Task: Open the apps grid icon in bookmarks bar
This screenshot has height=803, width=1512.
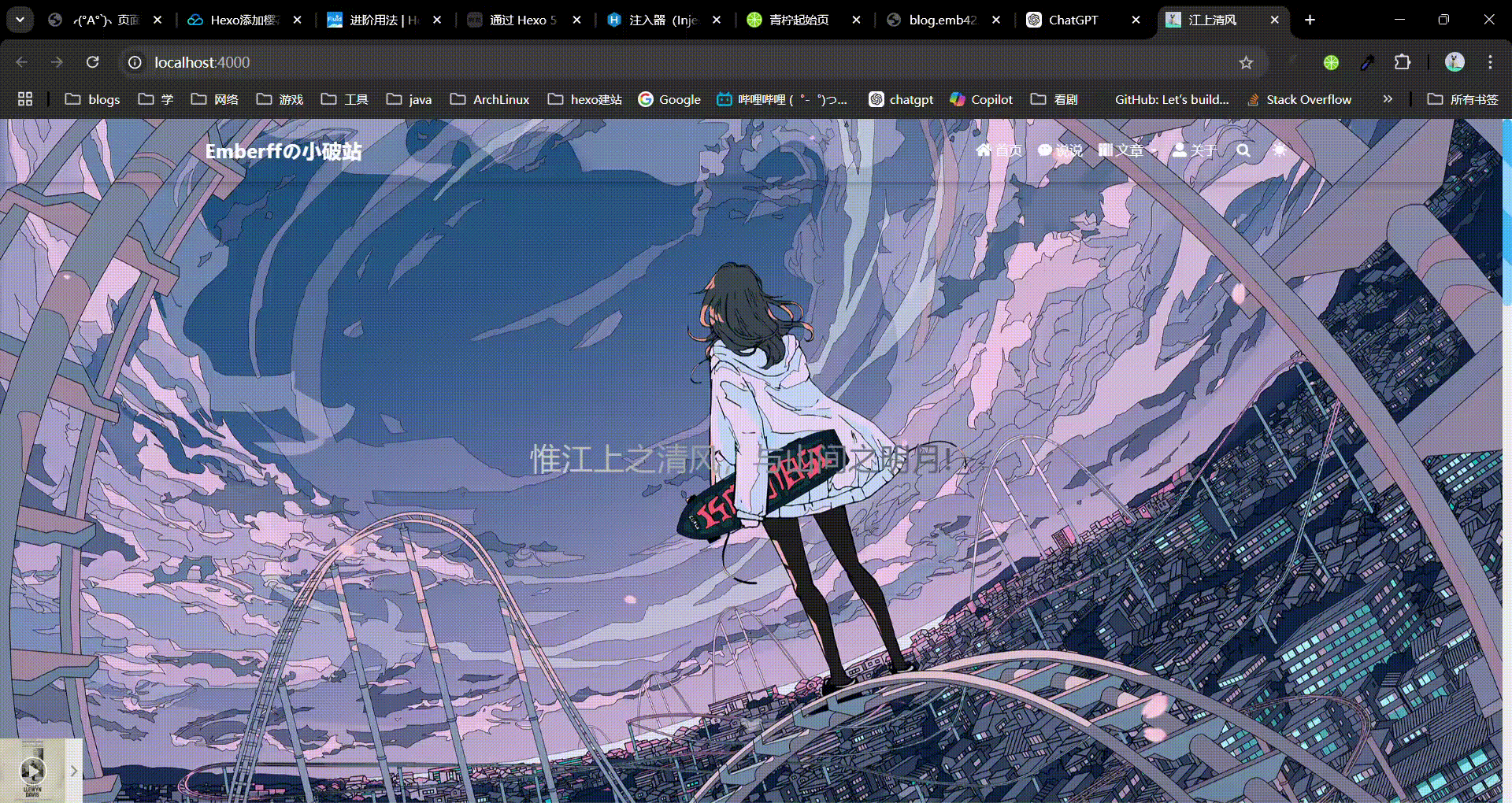Action: point(25,99)
